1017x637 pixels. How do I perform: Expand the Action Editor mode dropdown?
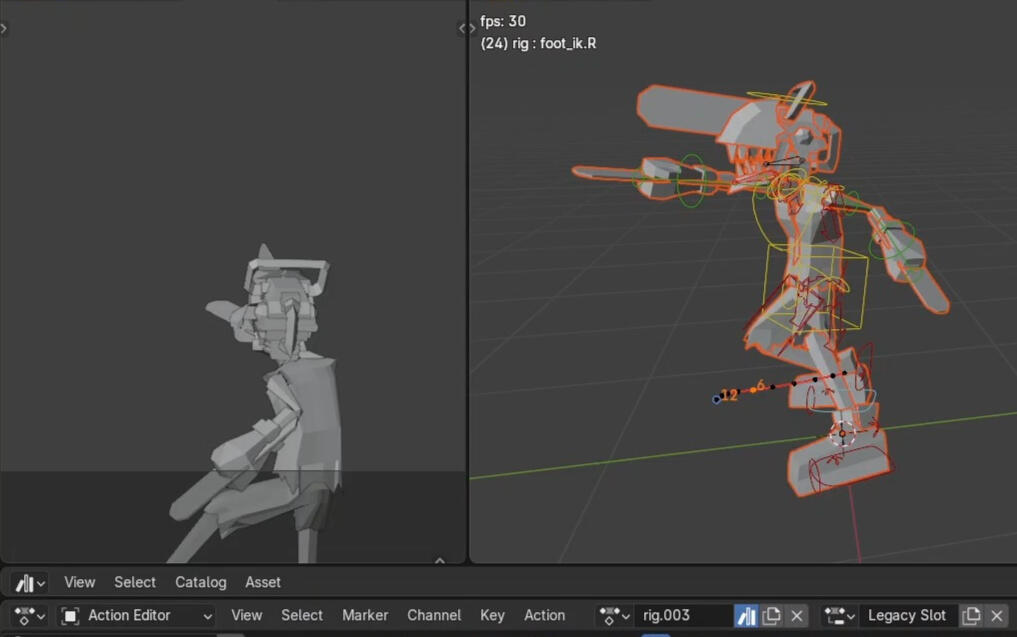click(136, 615)
